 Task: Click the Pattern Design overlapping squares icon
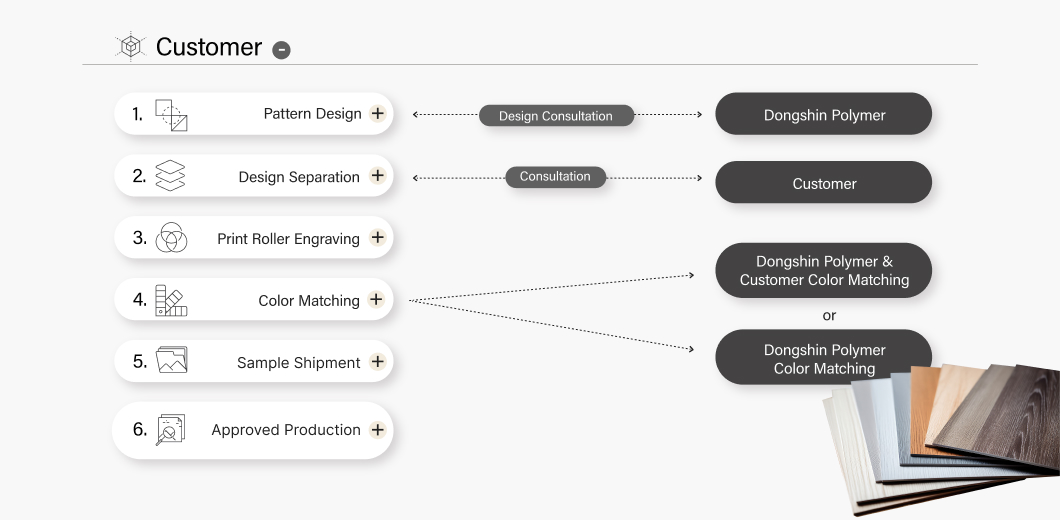171,115
